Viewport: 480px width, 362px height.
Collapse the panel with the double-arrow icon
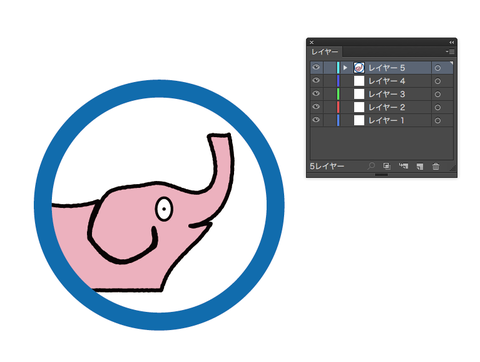click(x=451, y=42)
